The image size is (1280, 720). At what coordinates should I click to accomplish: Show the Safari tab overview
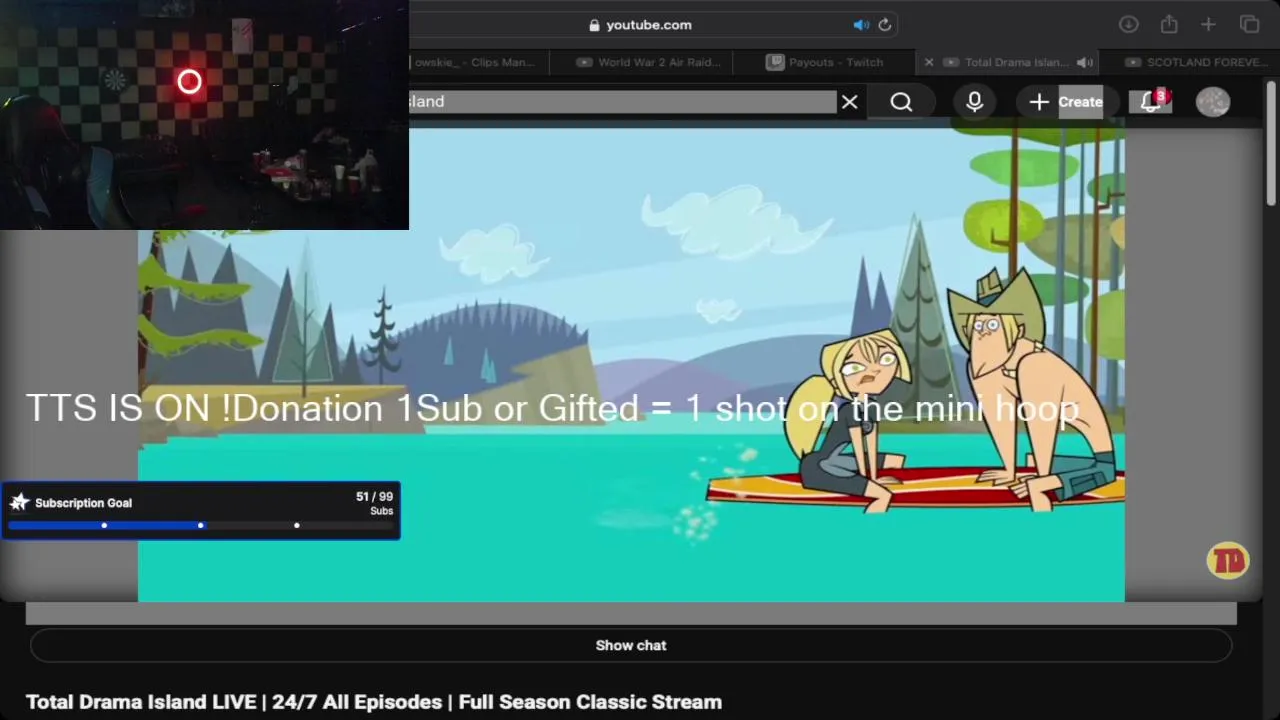point(1250,25)
